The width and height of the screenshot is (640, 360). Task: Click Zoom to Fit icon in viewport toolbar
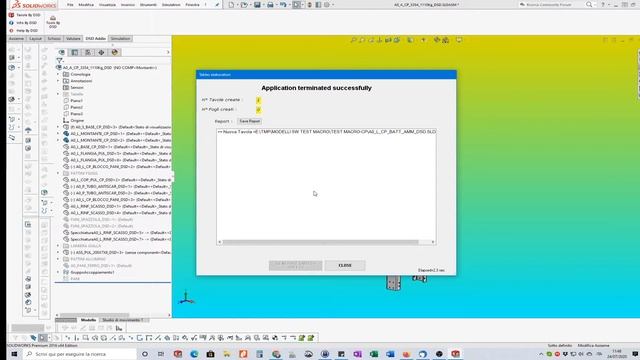[x=353, y=40]
